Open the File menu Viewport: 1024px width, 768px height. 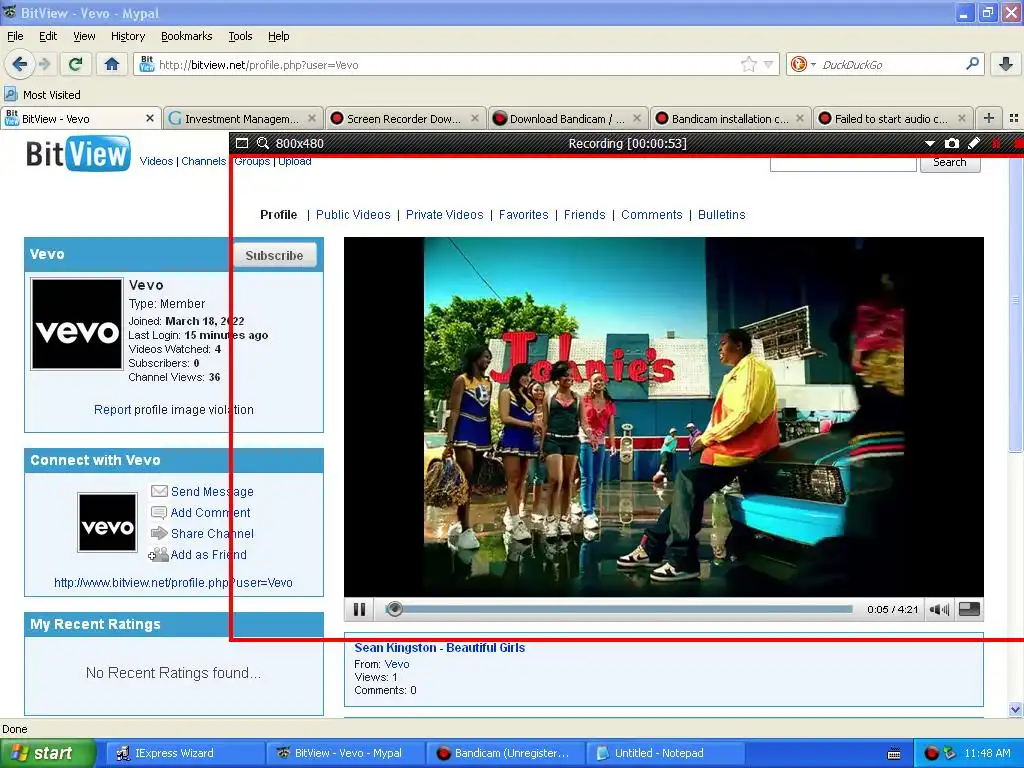pyautogui.click(x=15, y=36)
